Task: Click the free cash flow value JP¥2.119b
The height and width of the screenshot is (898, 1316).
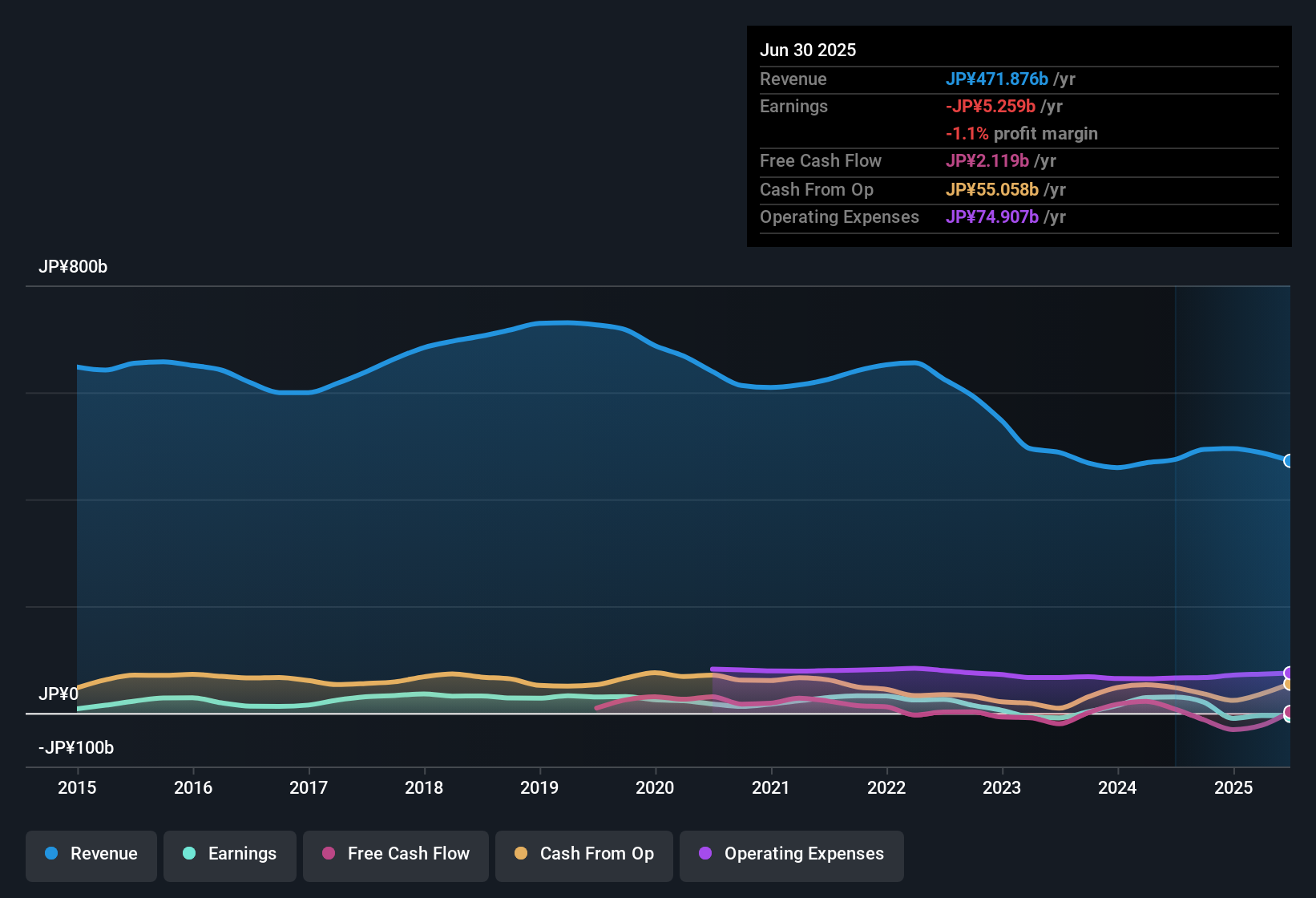Action: tap(987, 161)
